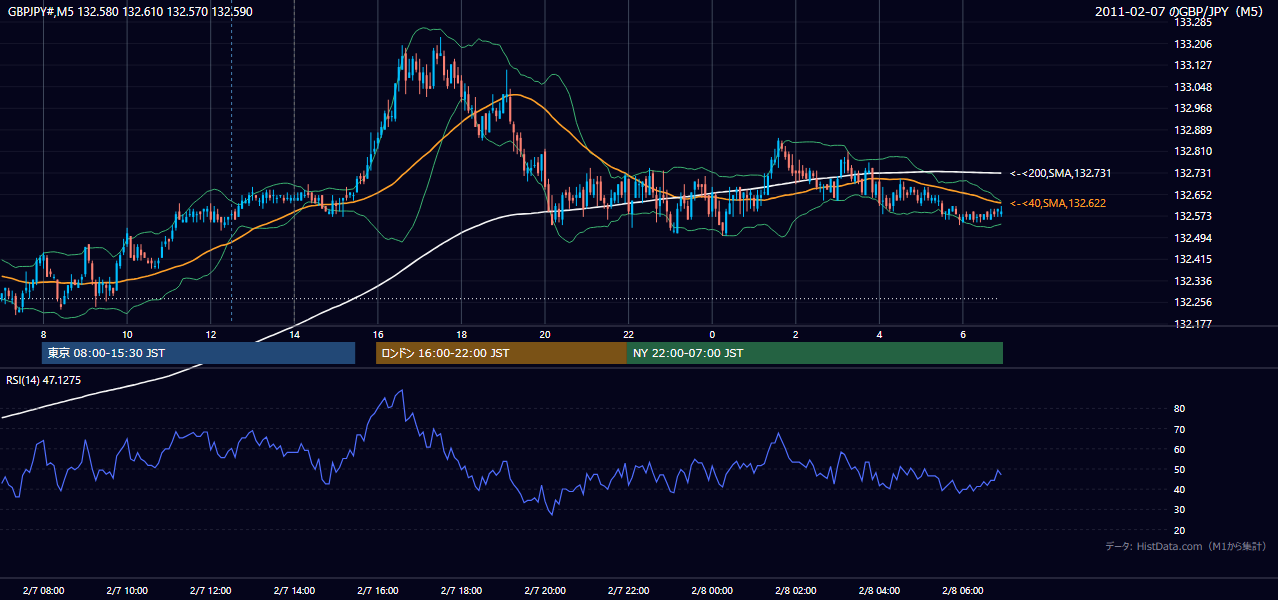Click price level 132.494 on the axis
1278x600 pixels.
[x=1192, y=238]
